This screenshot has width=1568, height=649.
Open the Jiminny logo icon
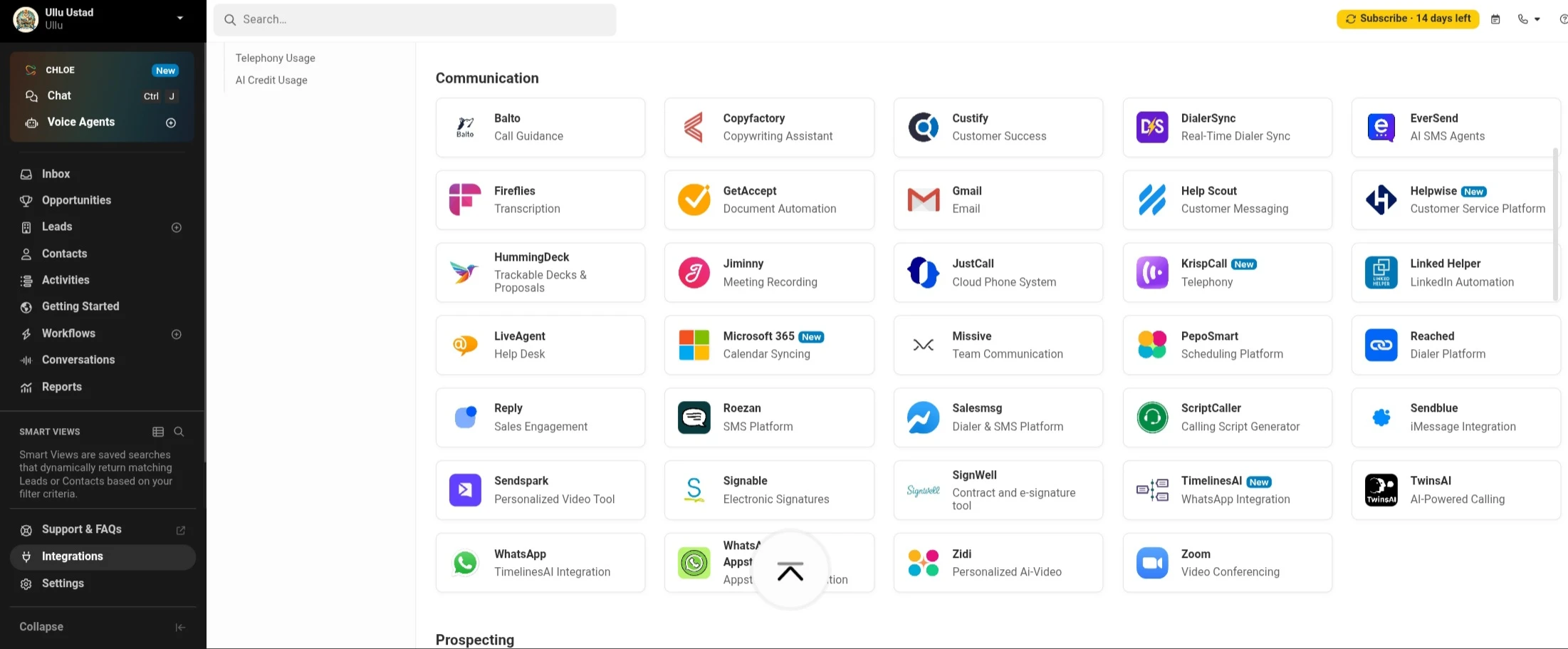click(694, 272)
